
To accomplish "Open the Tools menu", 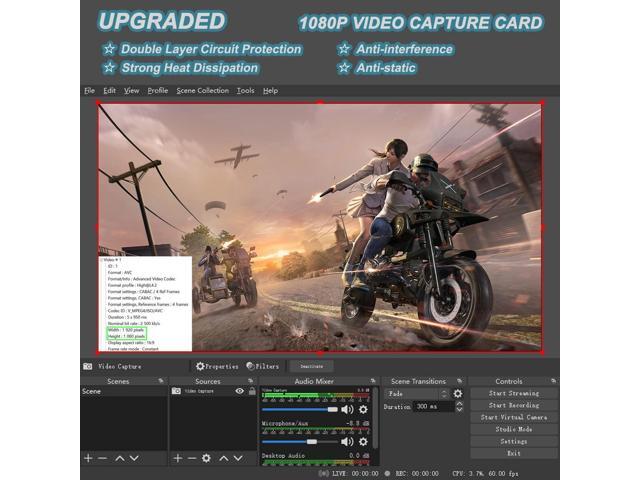I will tap(245, 91).
